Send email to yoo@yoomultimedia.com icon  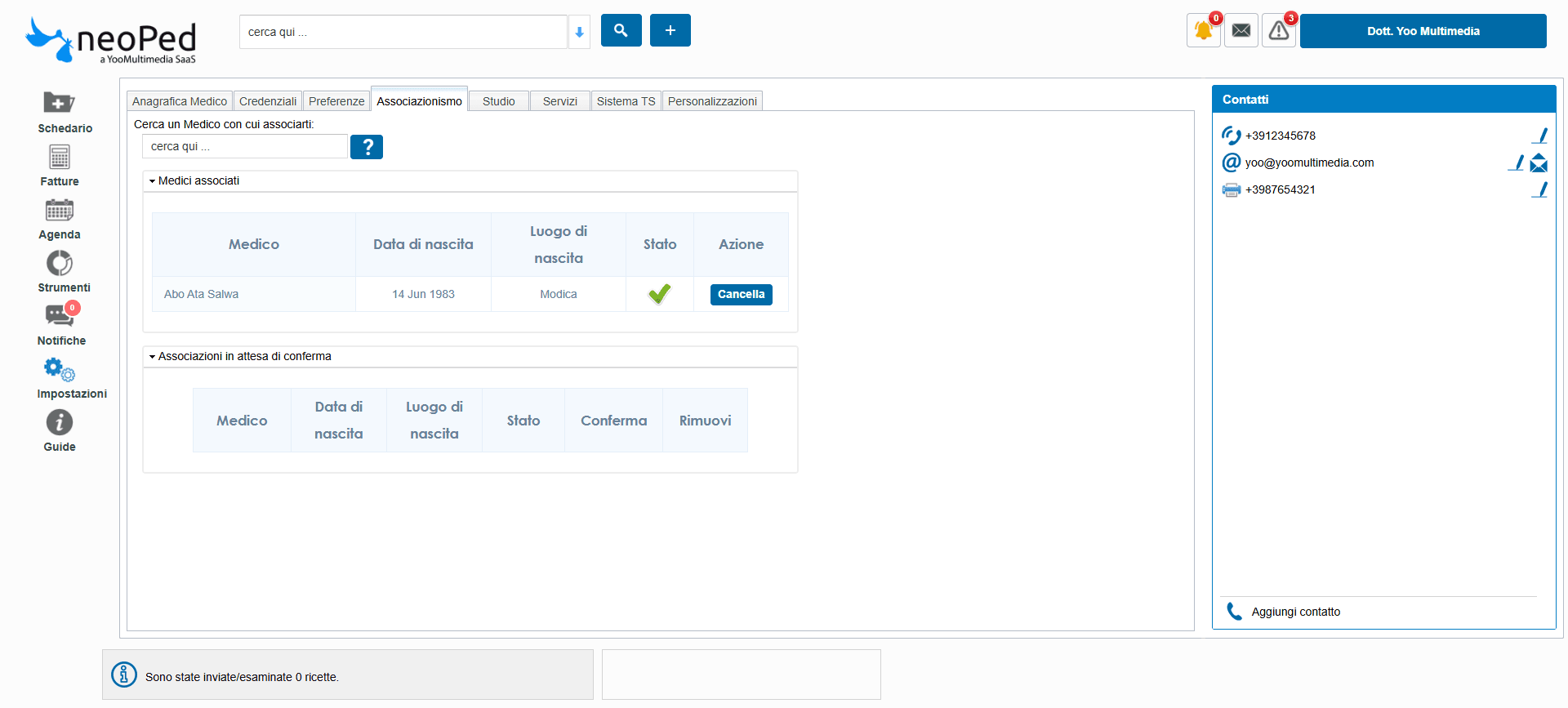pyautogui.click(x=1539, y=163)
